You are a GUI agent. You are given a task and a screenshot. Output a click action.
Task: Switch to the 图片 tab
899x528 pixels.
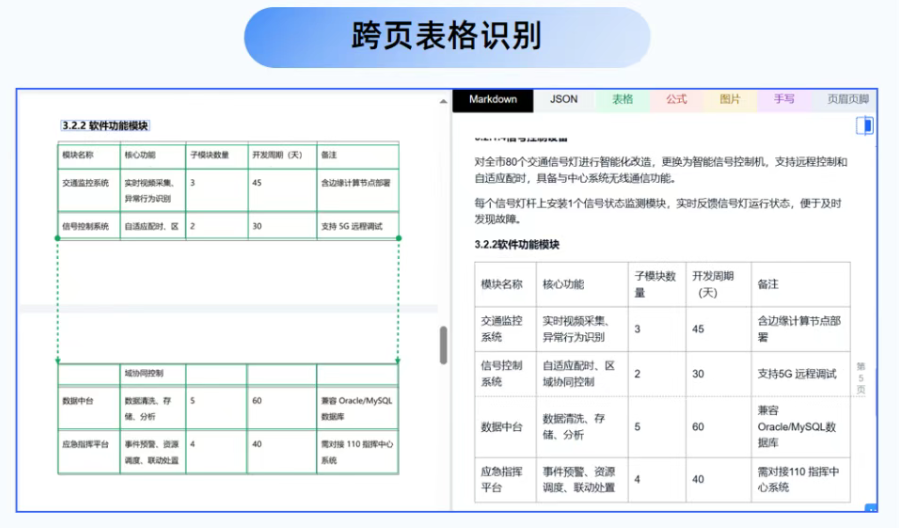click(x=730, y=100)
